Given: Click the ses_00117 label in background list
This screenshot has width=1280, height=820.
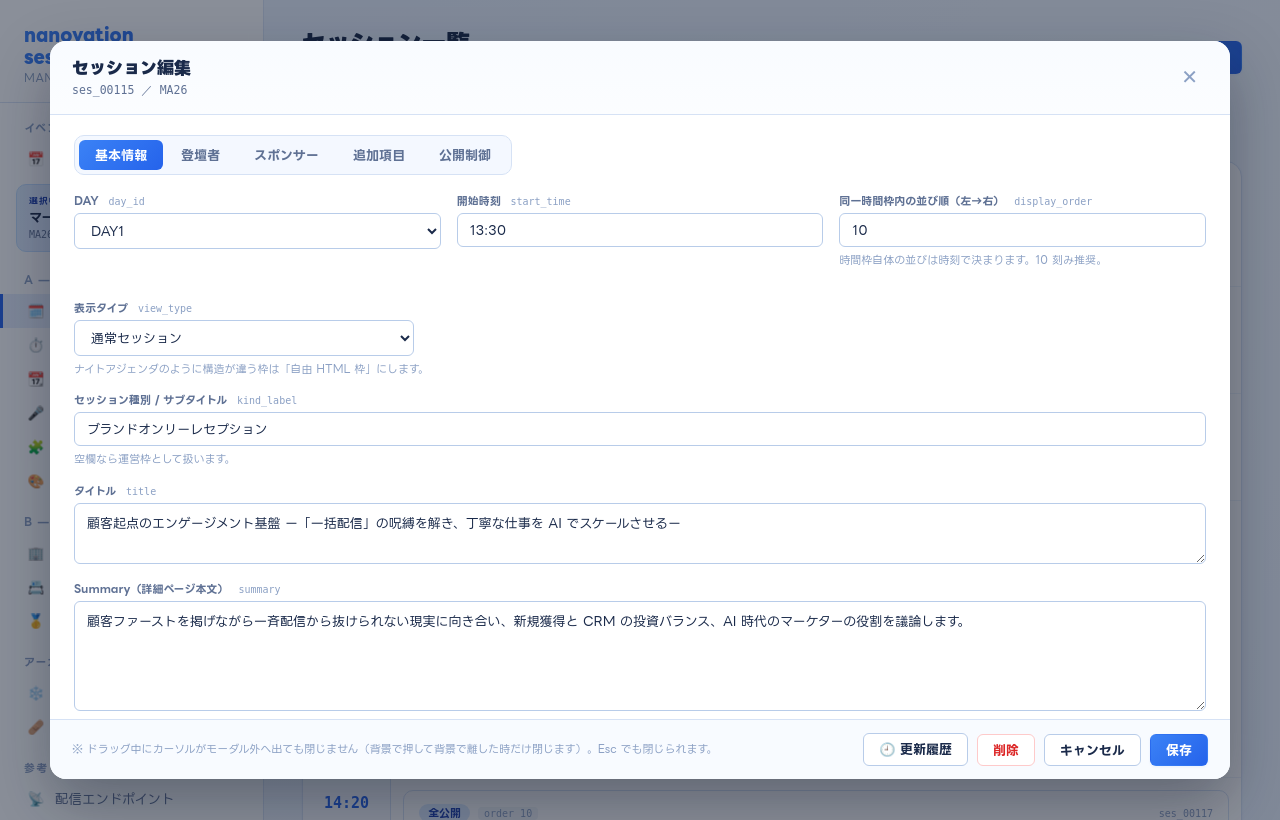Looking at the screenshot, I should pos(1185,813).
